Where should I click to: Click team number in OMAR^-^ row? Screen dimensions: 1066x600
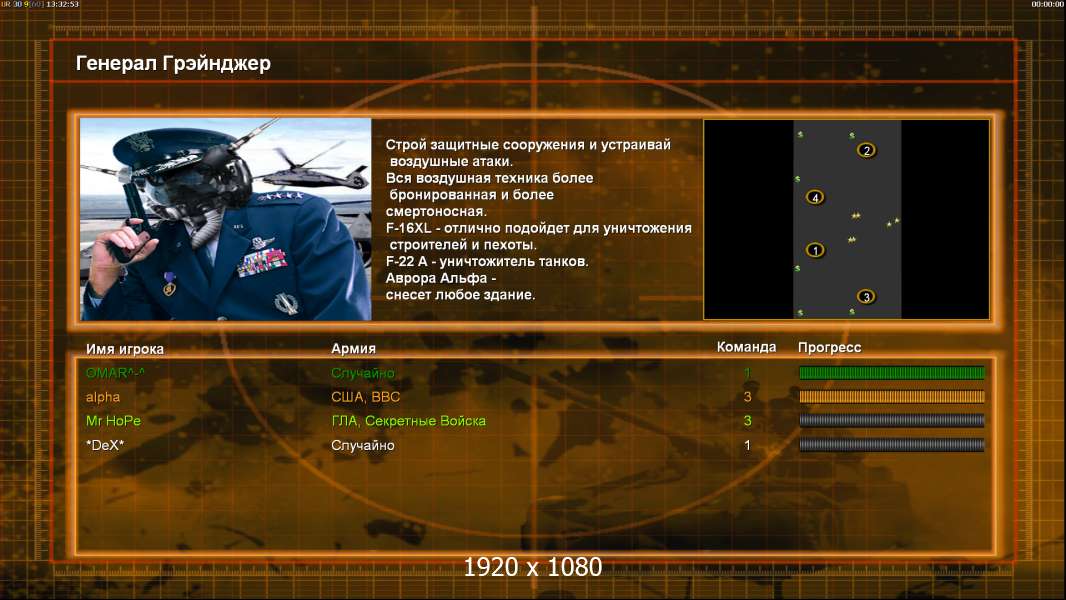[747, 372]
